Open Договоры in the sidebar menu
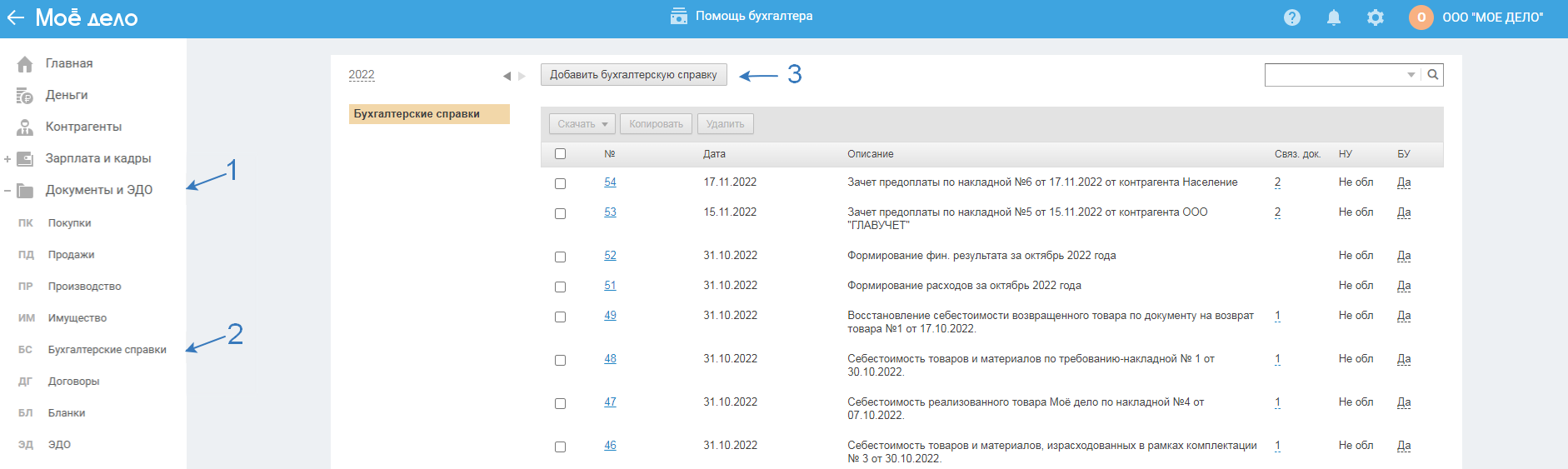The image size is (1568, 469). (73, 382)
